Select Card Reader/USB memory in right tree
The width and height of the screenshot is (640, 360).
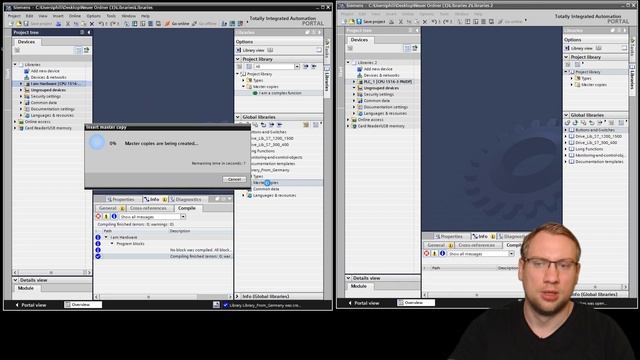381,126
